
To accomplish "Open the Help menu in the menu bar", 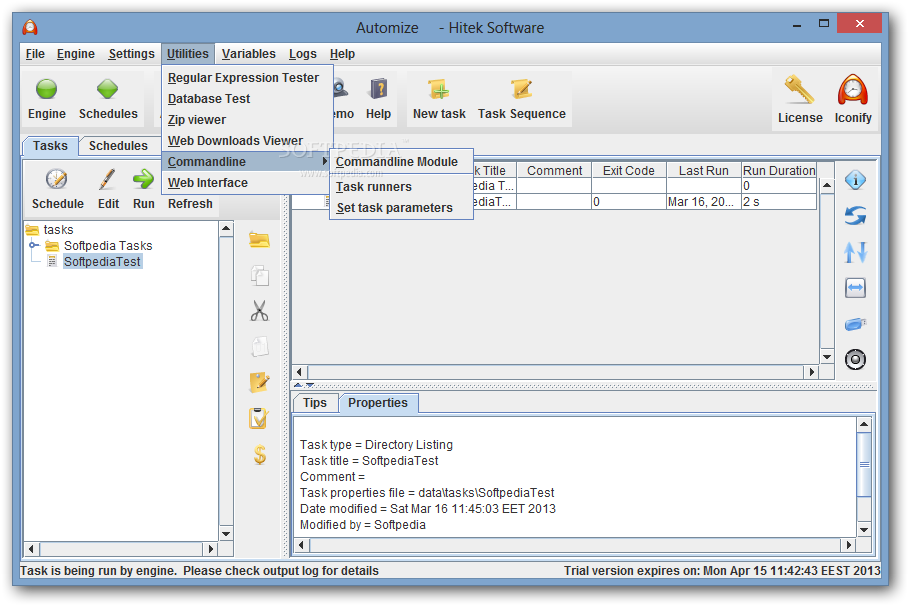I will 342,54.
